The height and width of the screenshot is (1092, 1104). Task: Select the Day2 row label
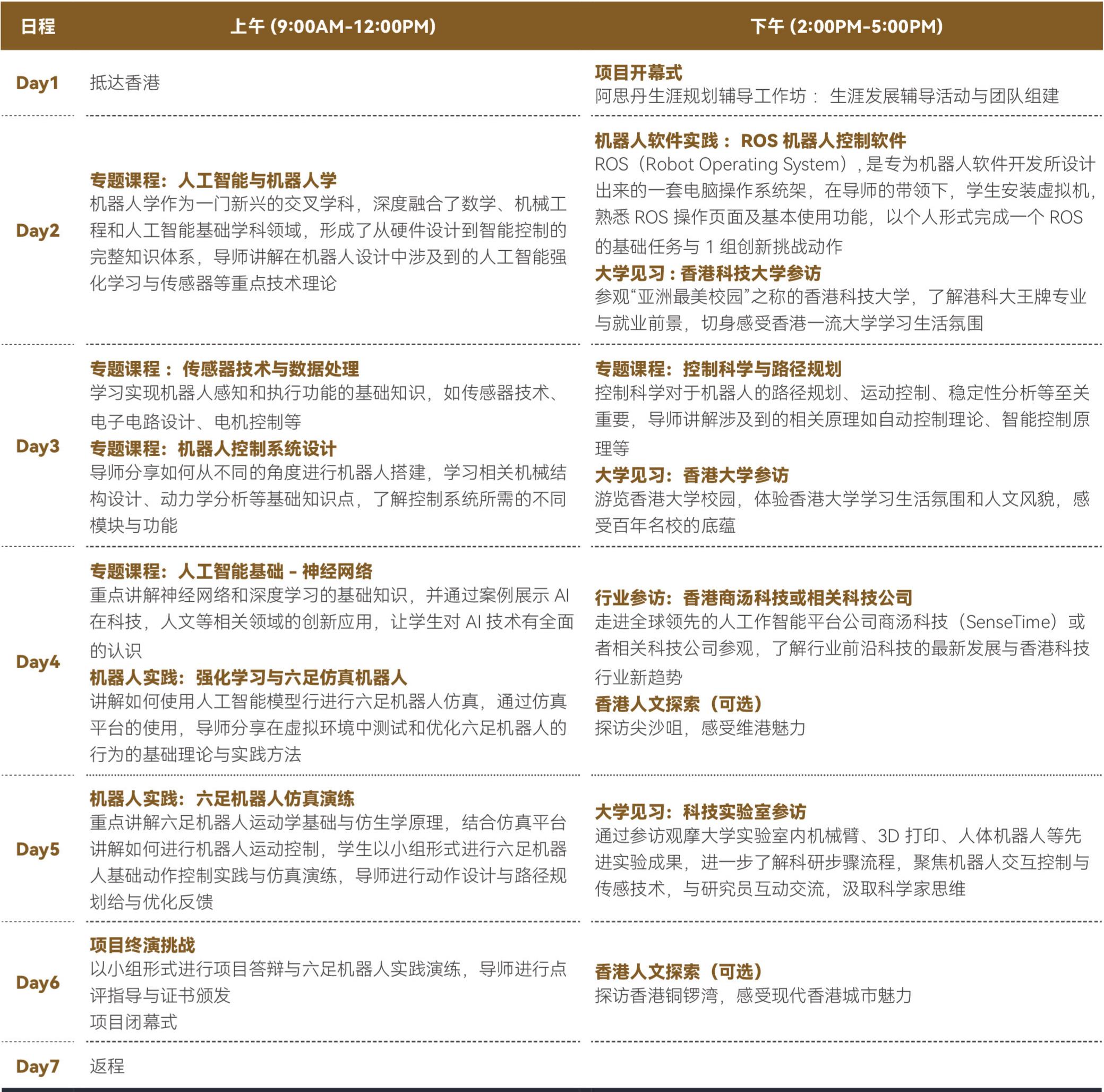(x=38, y=231)
